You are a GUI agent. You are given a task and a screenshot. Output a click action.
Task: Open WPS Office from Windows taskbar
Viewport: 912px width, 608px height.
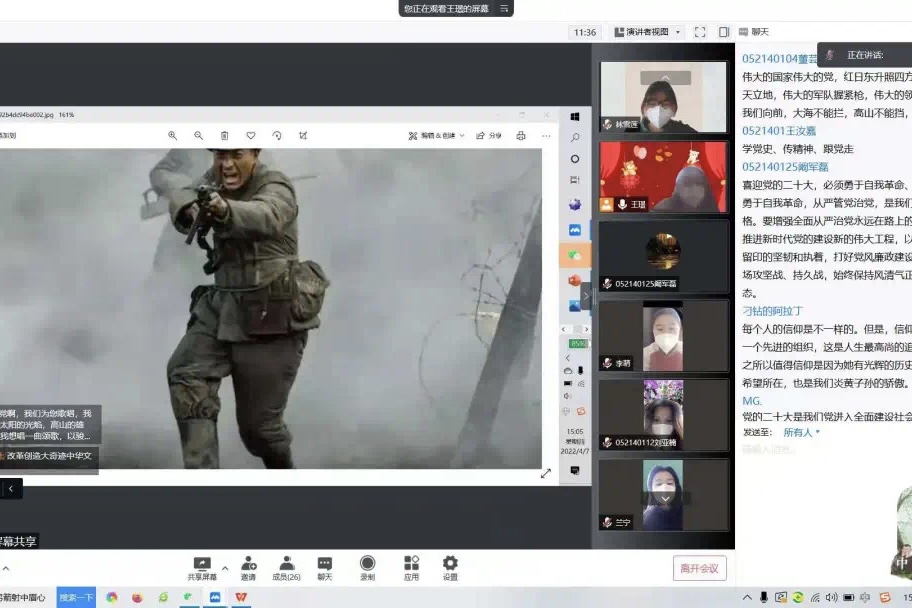tap(241, 598)
